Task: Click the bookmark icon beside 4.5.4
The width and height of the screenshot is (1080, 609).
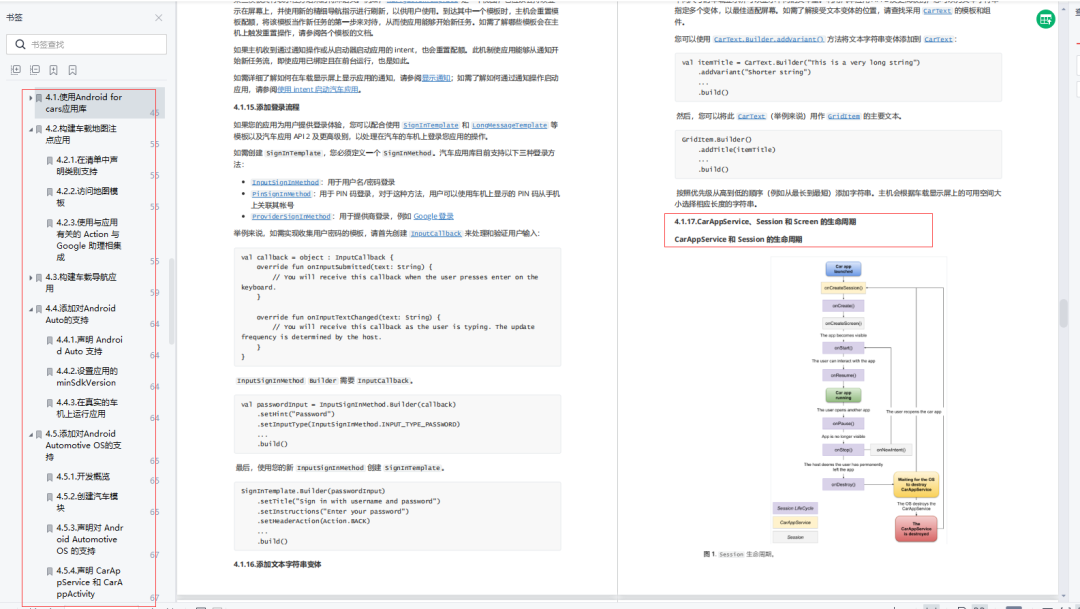Action: (50, 571)
